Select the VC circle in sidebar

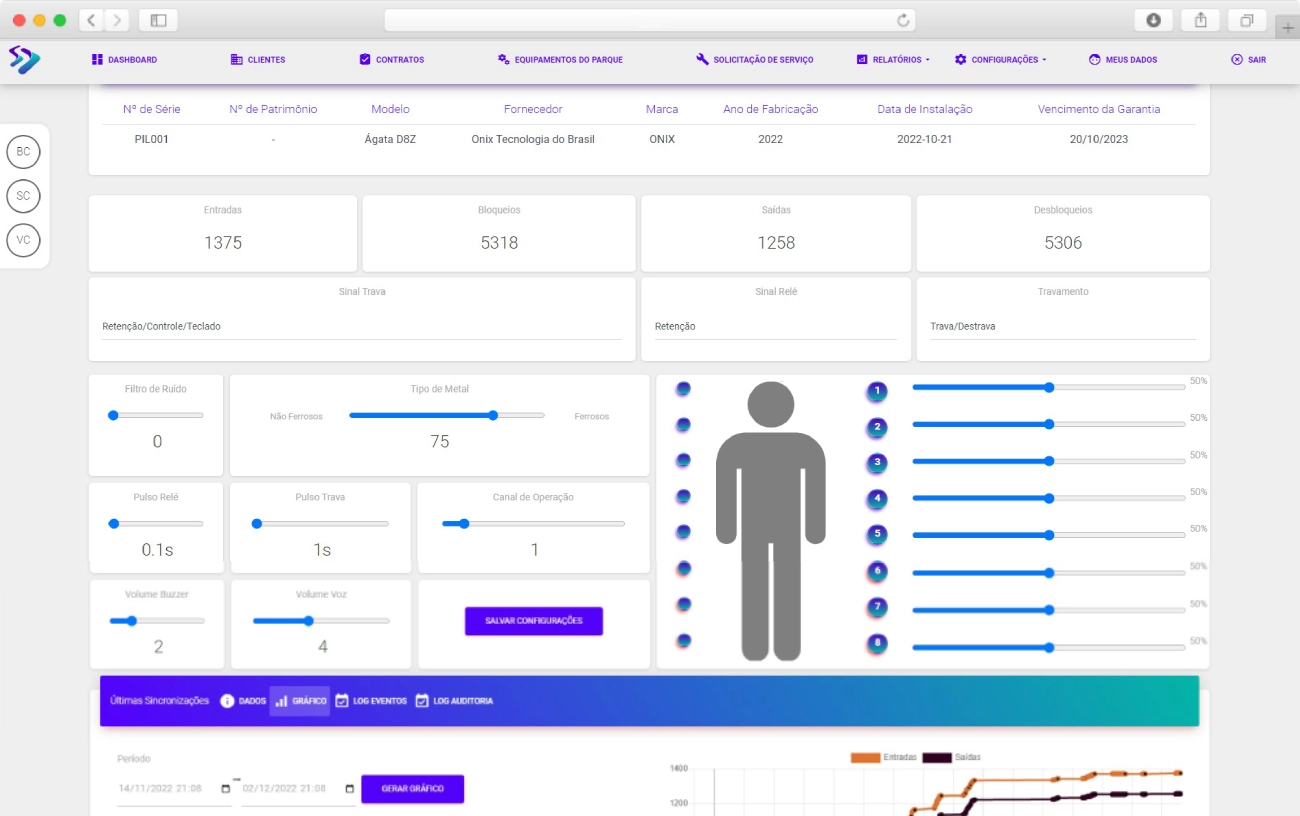tap(23, 240)
